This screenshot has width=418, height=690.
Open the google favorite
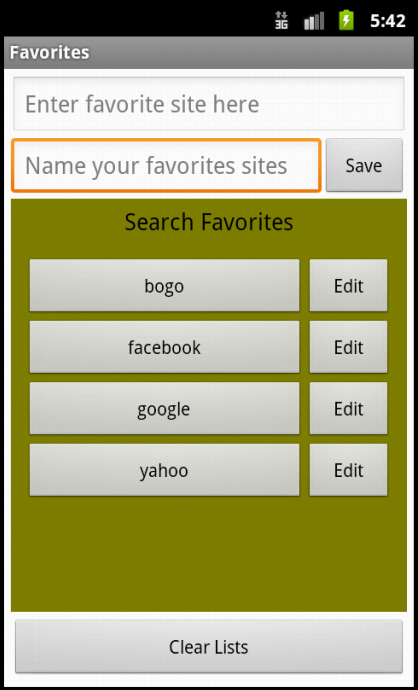164,409
